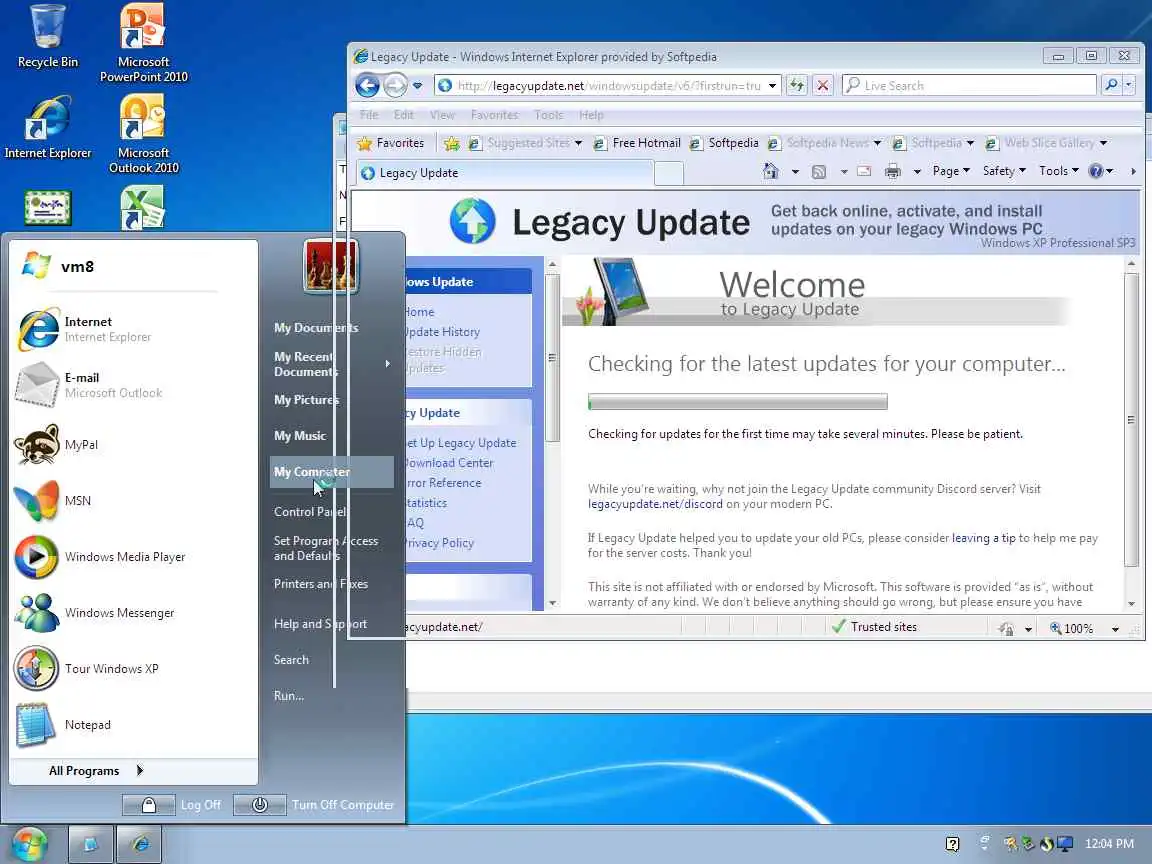Viewport: 1152px width, 864px height.
Task: Click Favorites button with star
Action: [x=391, y=143]
